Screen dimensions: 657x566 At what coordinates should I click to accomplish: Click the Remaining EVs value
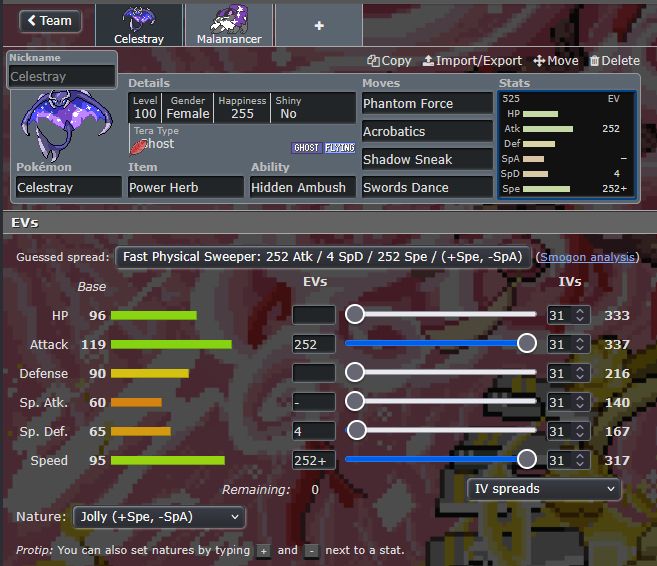coord(315,489)
